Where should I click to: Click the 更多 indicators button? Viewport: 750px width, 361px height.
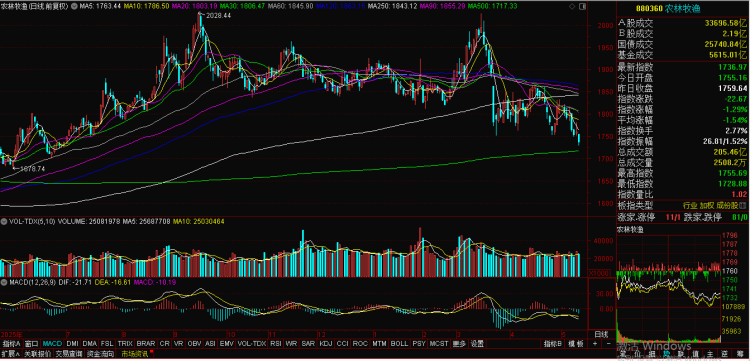pos(459,344)
